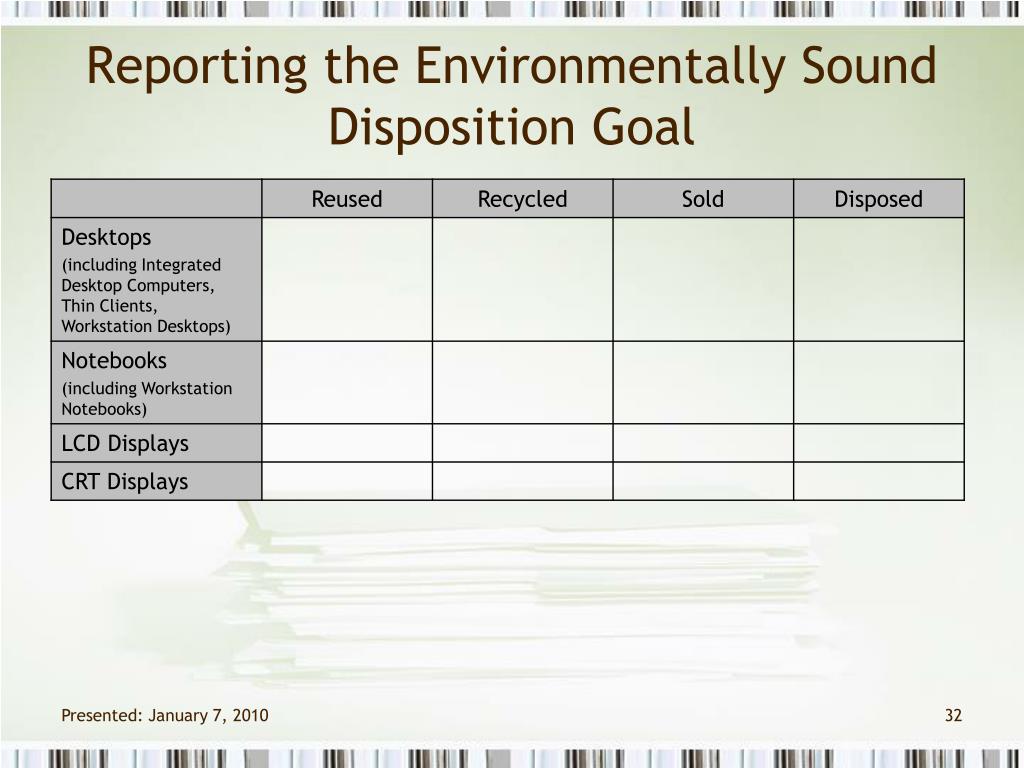Select the "Sold" column header
This screenshot has width=1024, height=768.
pos(703,199)
